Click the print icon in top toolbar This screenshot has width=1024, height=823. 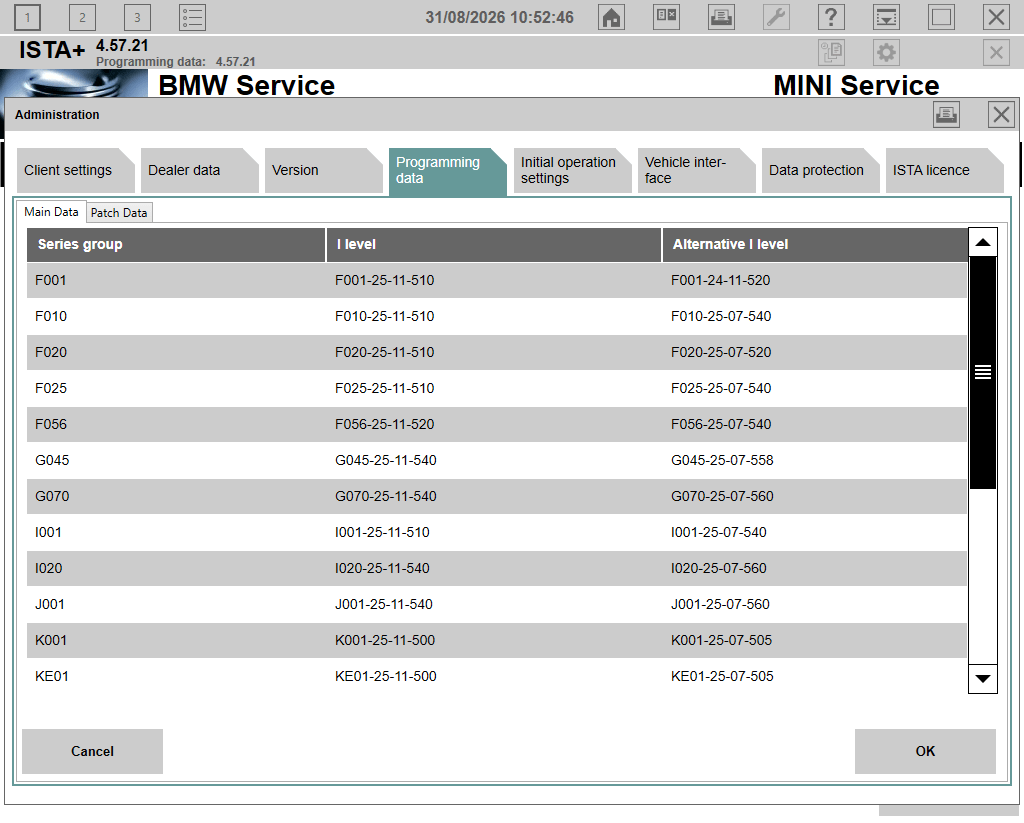click(721, 17)
